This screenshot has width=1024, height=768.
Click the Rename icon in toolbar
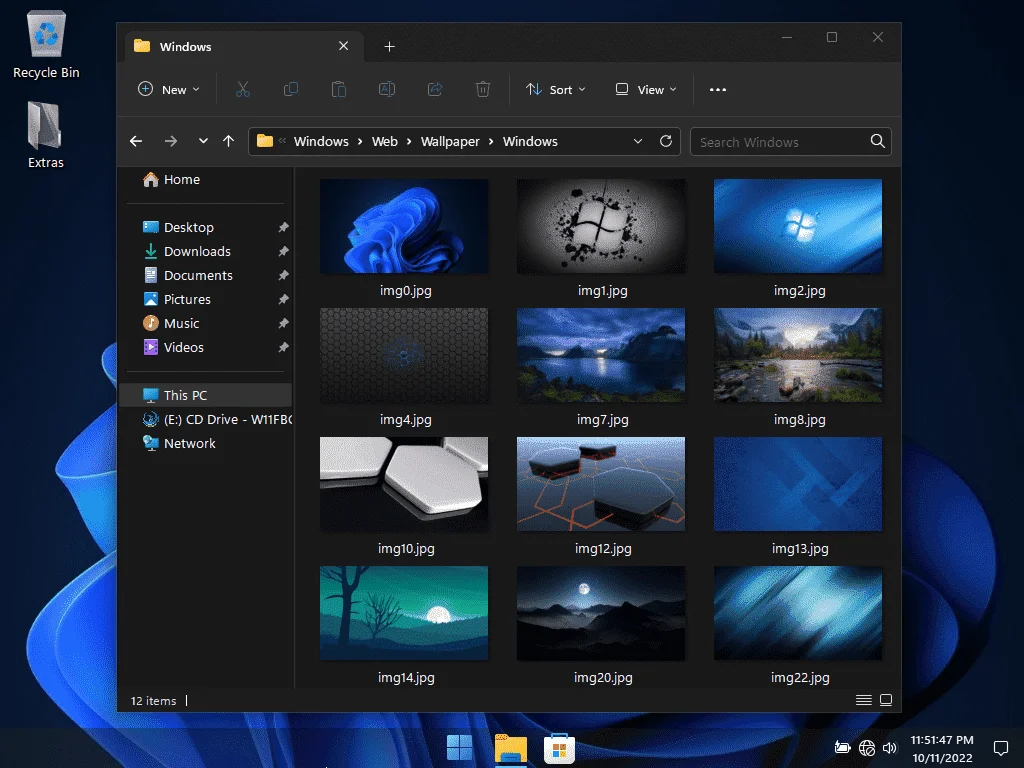coord(387,89)
